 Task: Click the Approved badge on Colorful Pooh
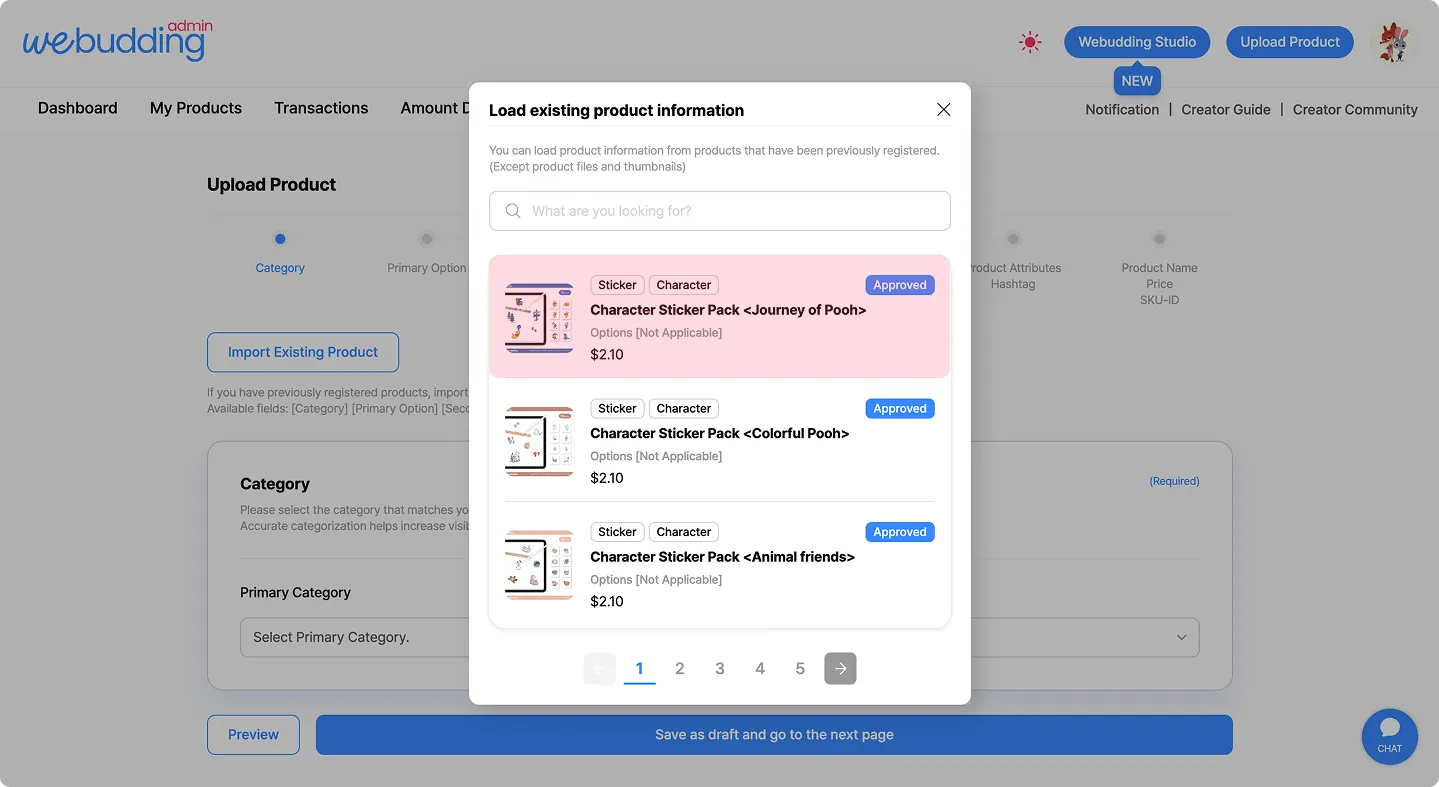[900, 408]
